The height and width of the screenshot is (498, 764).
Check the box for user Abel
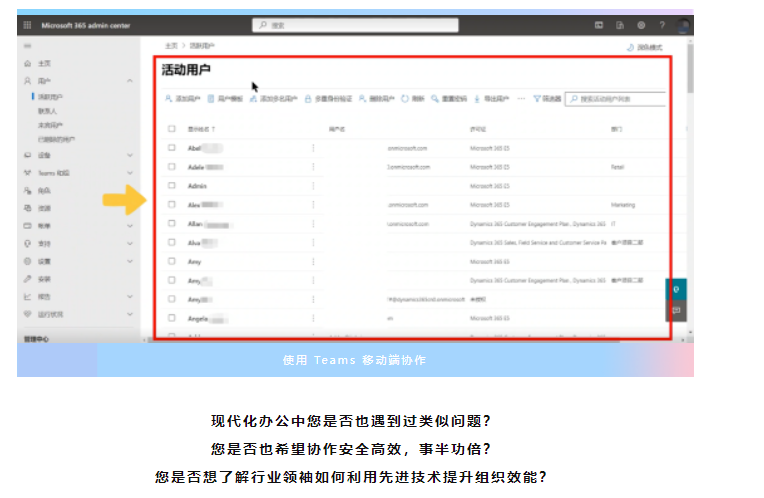pos(172,148)
